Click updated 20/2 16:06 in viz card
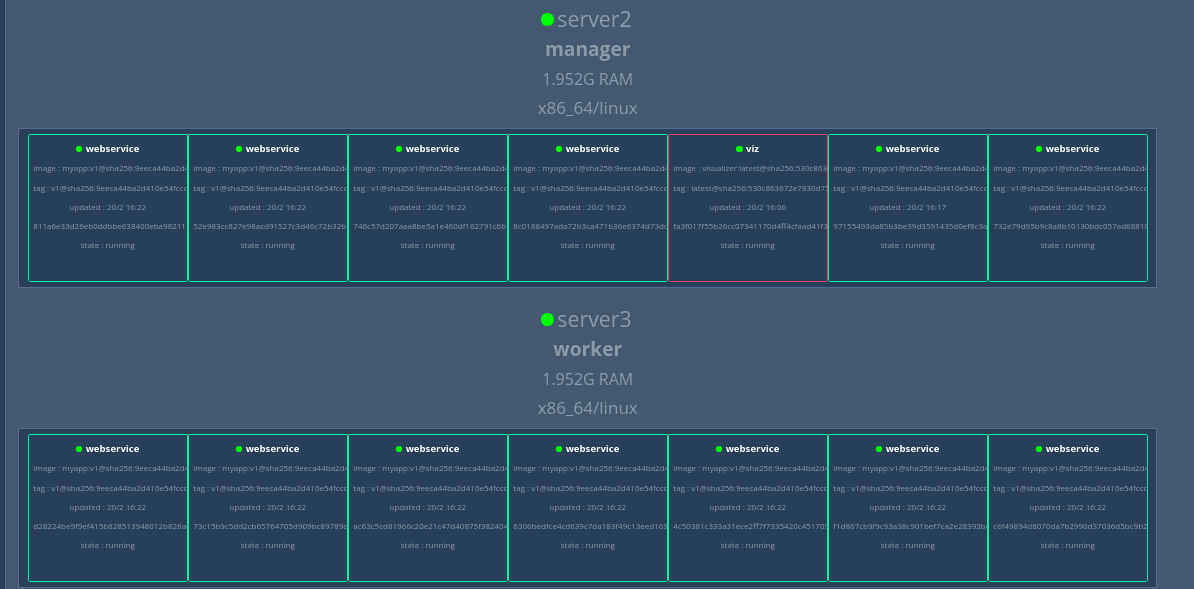1194x589 pixels. [x=748, y=207]
